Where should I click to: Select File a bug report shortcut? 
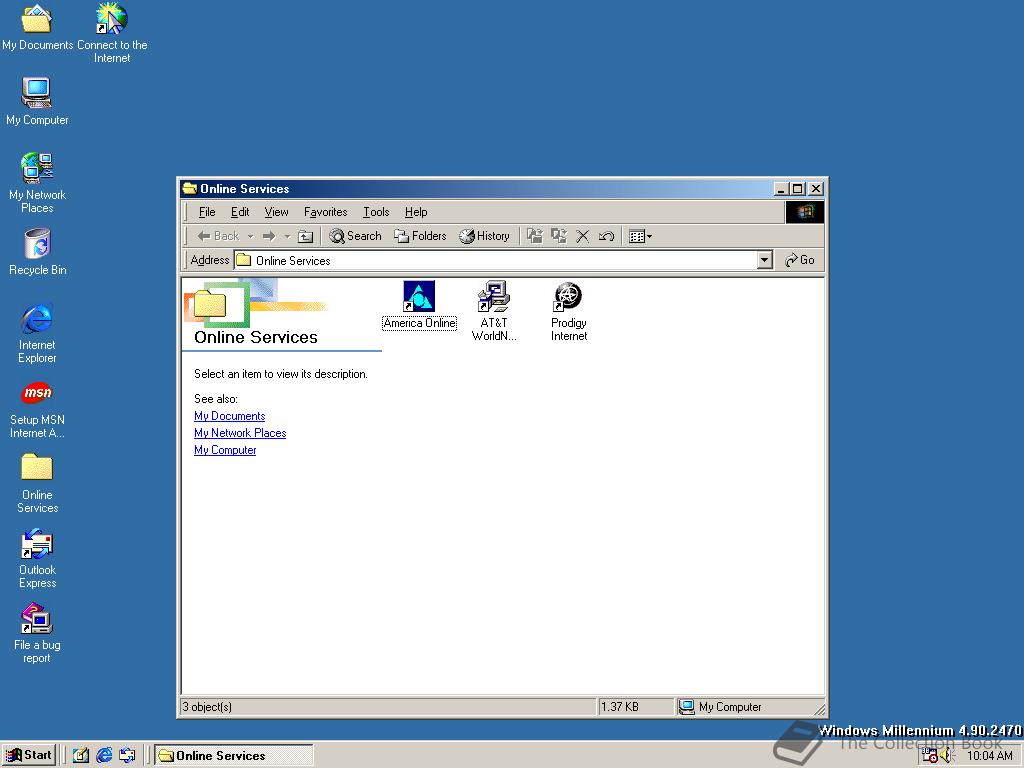[37, 633]
